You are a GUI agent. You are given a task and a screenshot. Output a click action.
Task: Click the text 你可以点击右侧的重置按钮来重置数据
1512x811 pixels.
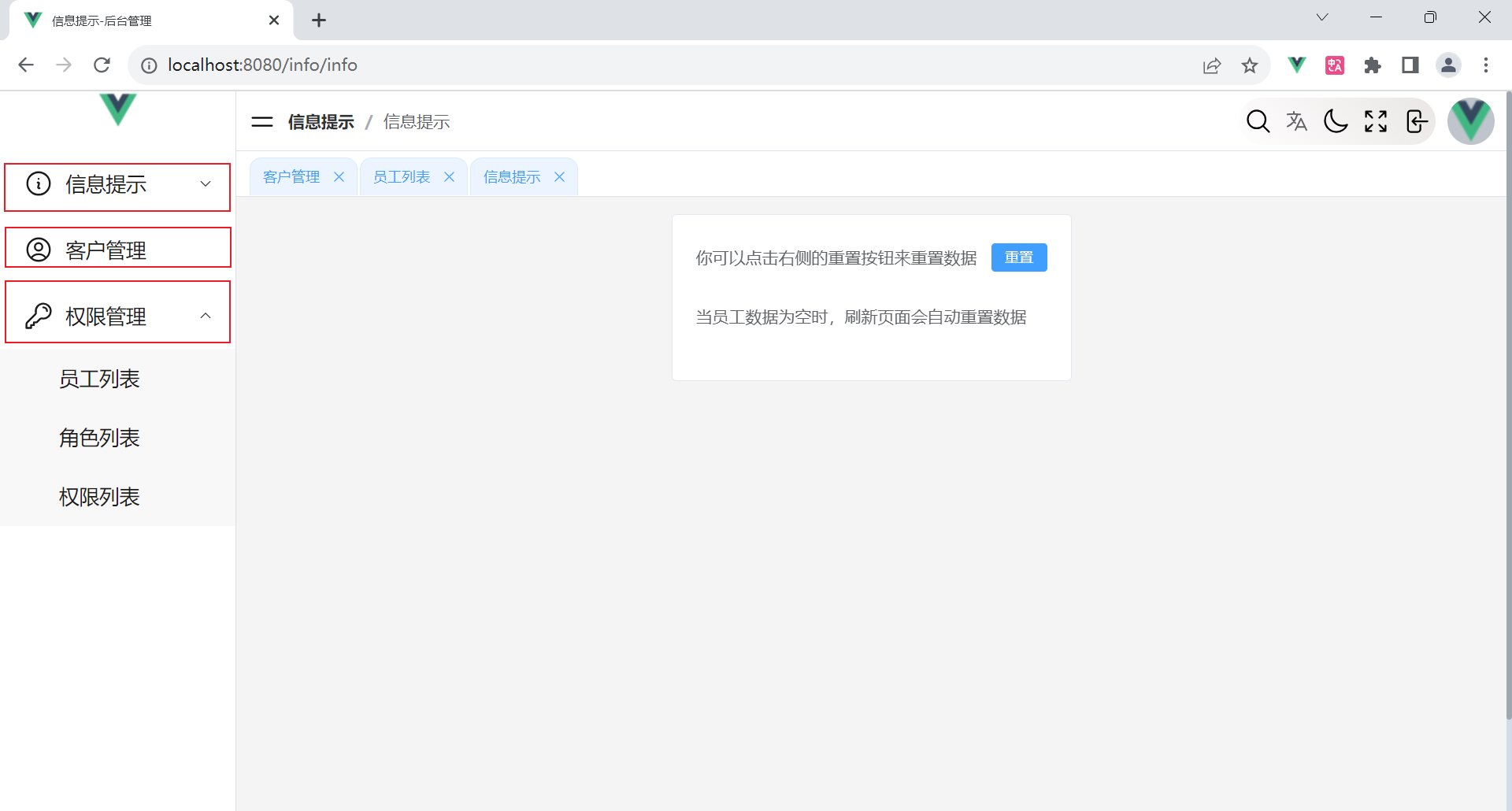coord(836,258)
